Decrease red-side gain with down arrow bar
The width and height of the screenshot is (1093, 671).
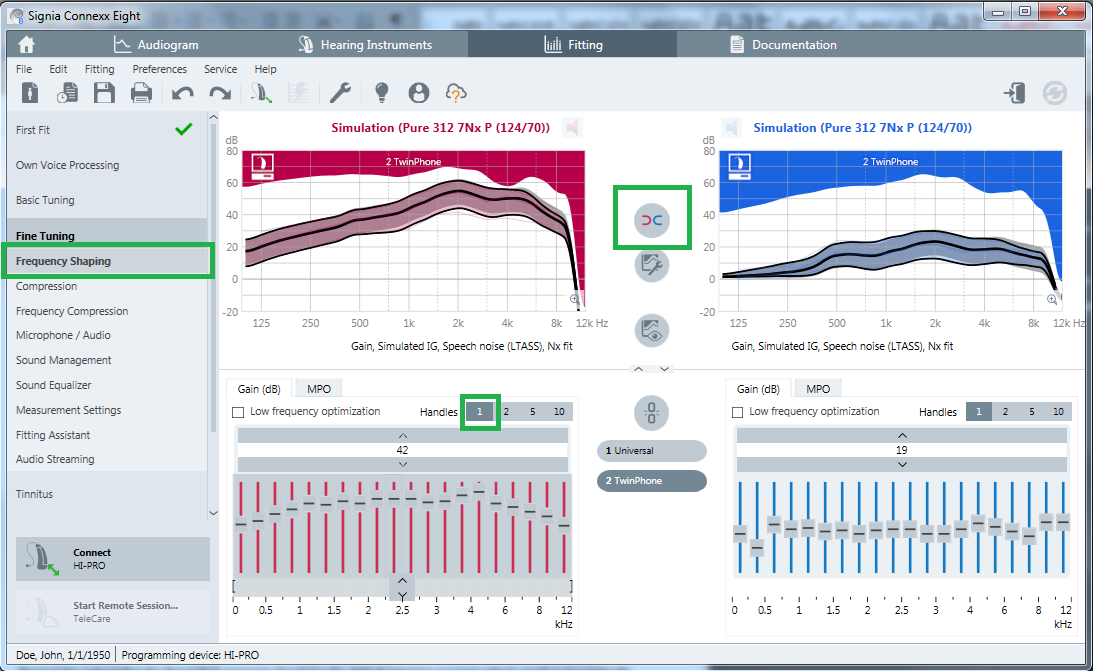(403, 464)
